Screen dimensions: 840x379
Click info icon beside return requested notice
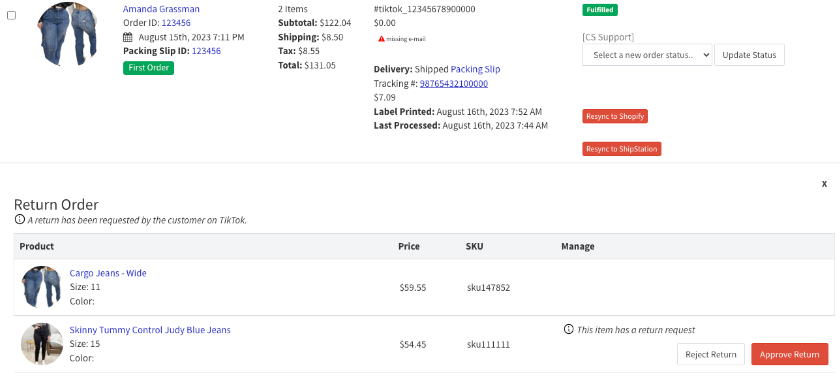click(20, 219)
